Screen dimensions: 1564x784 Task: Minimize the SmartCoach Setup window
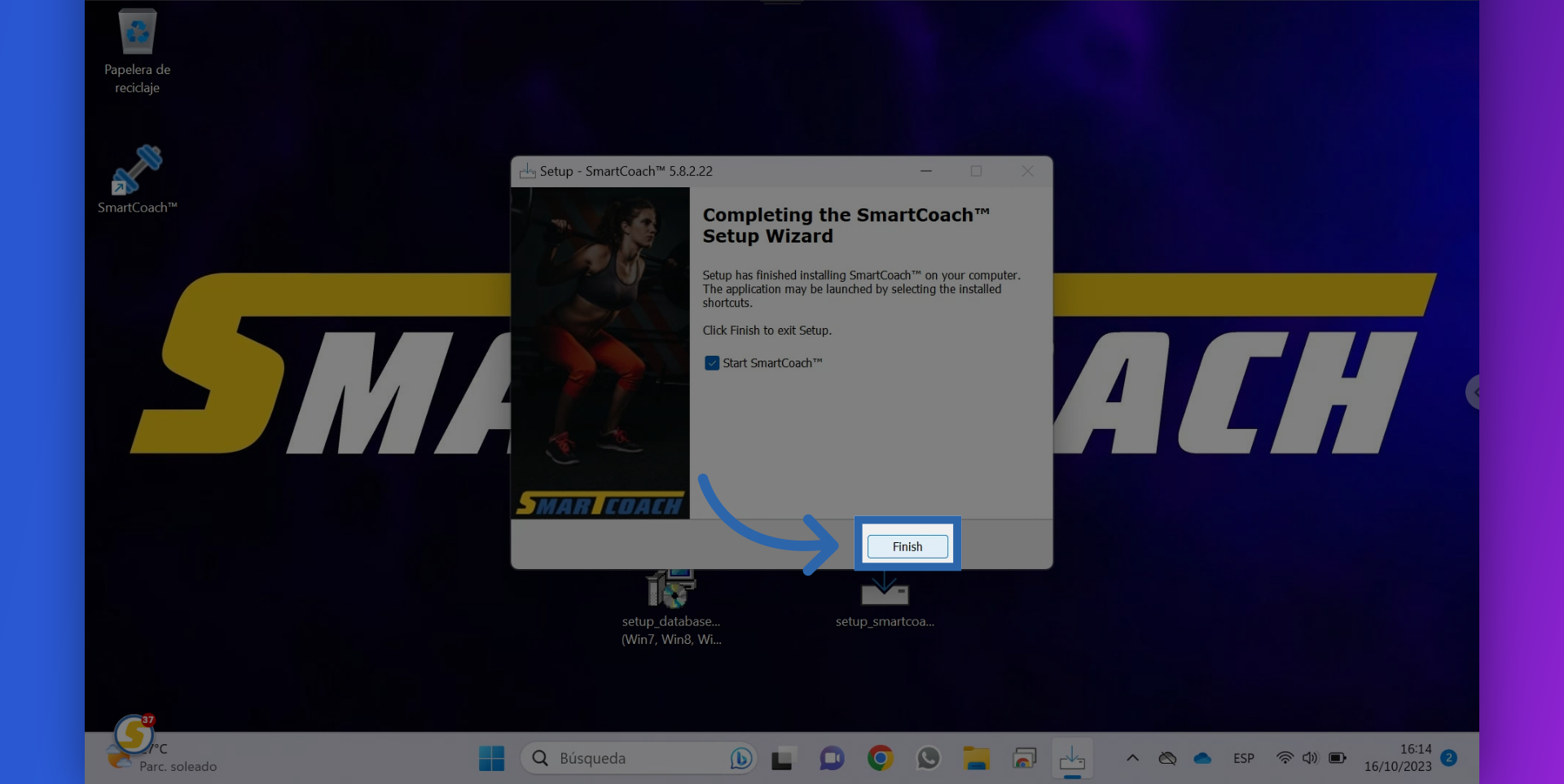(x=925, y=171)
